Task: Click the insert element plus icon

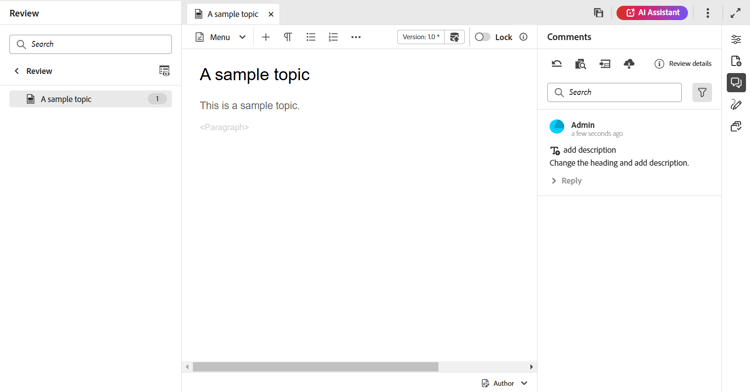Action: pyautogui.click(x=265, y=37)
